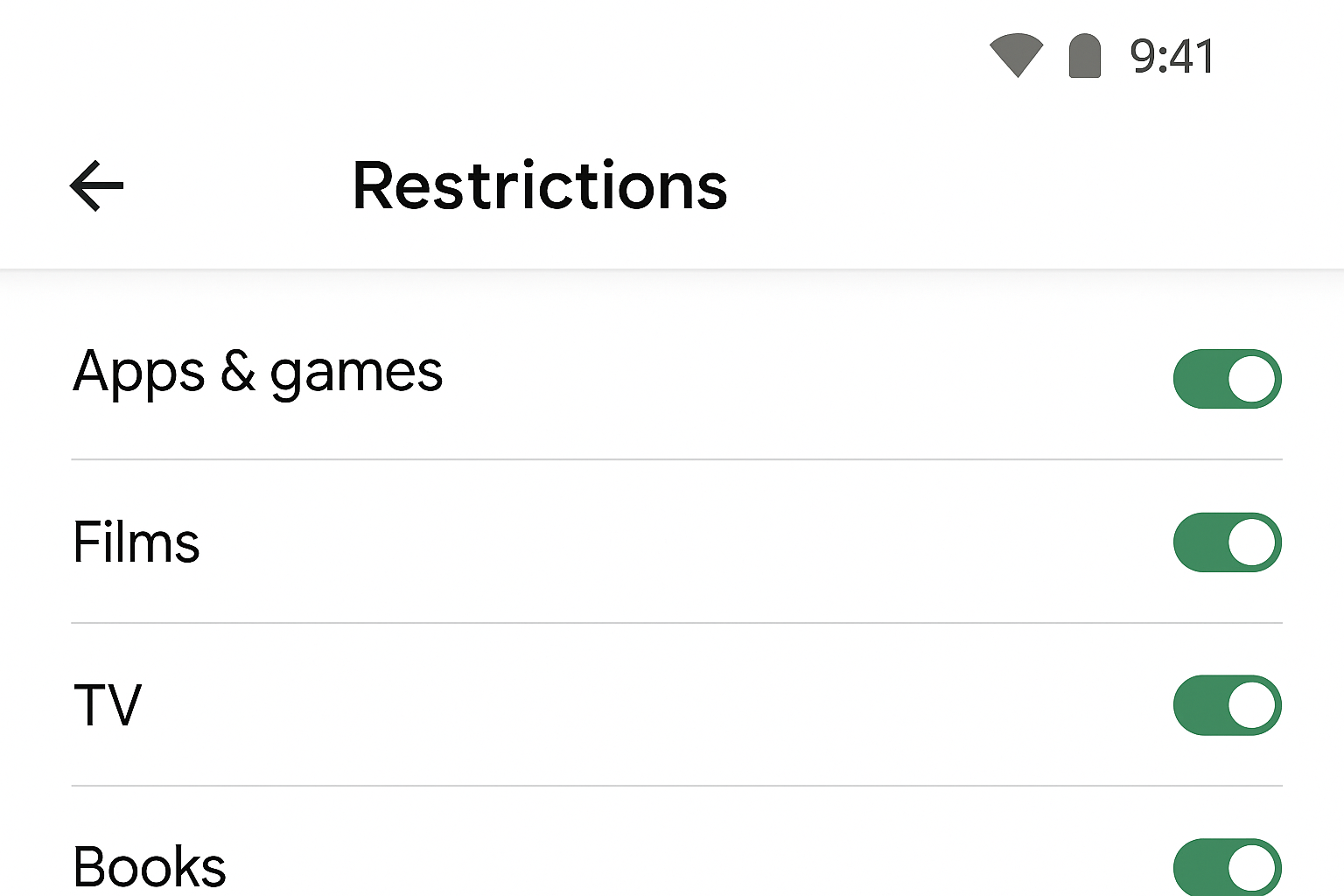Select the Films text label
Screen dimensions: 1344x896
(x=136, y=542)
